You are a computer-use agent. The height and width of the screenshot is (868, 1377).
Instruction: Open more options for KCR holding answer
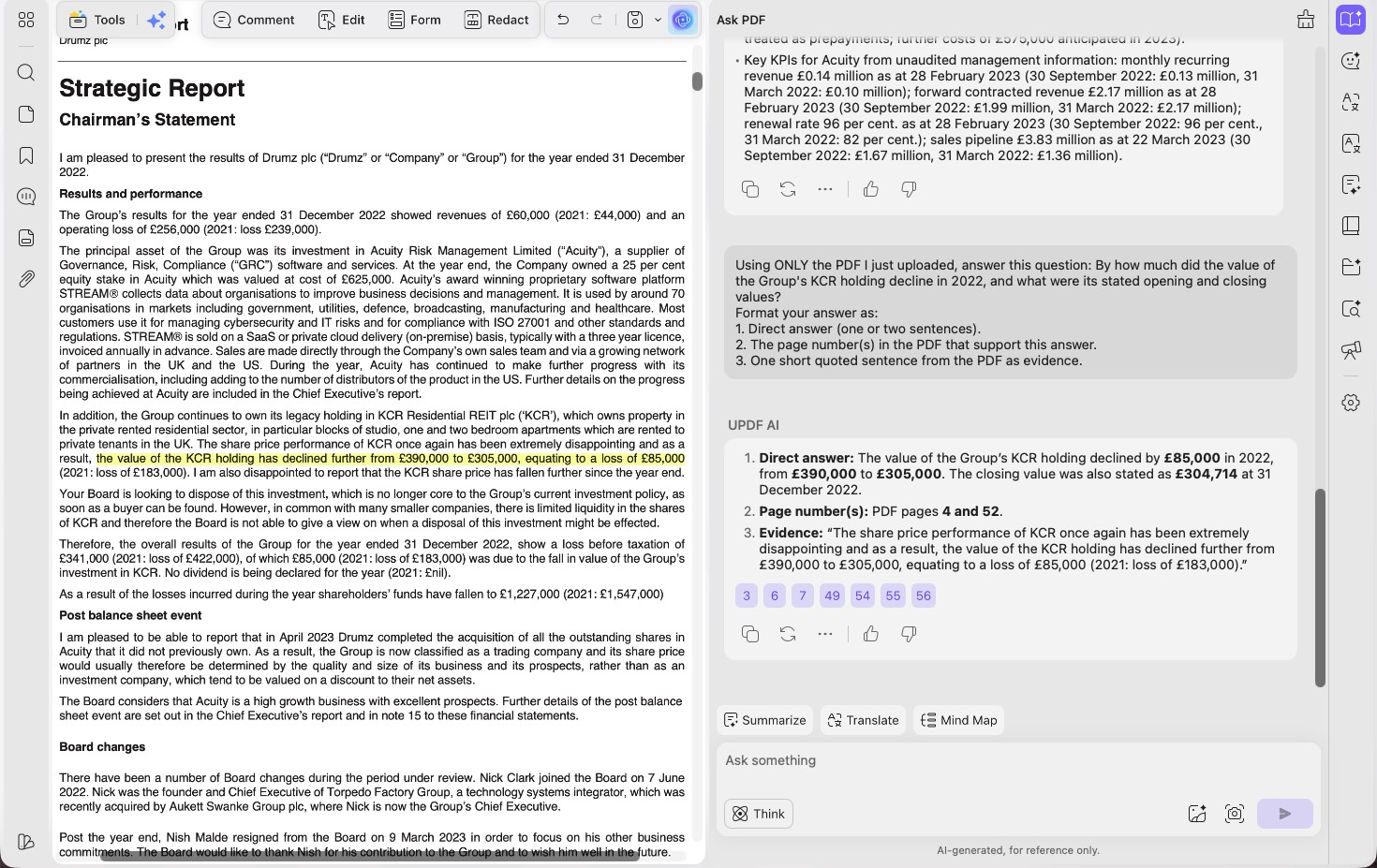click(825, 634)
